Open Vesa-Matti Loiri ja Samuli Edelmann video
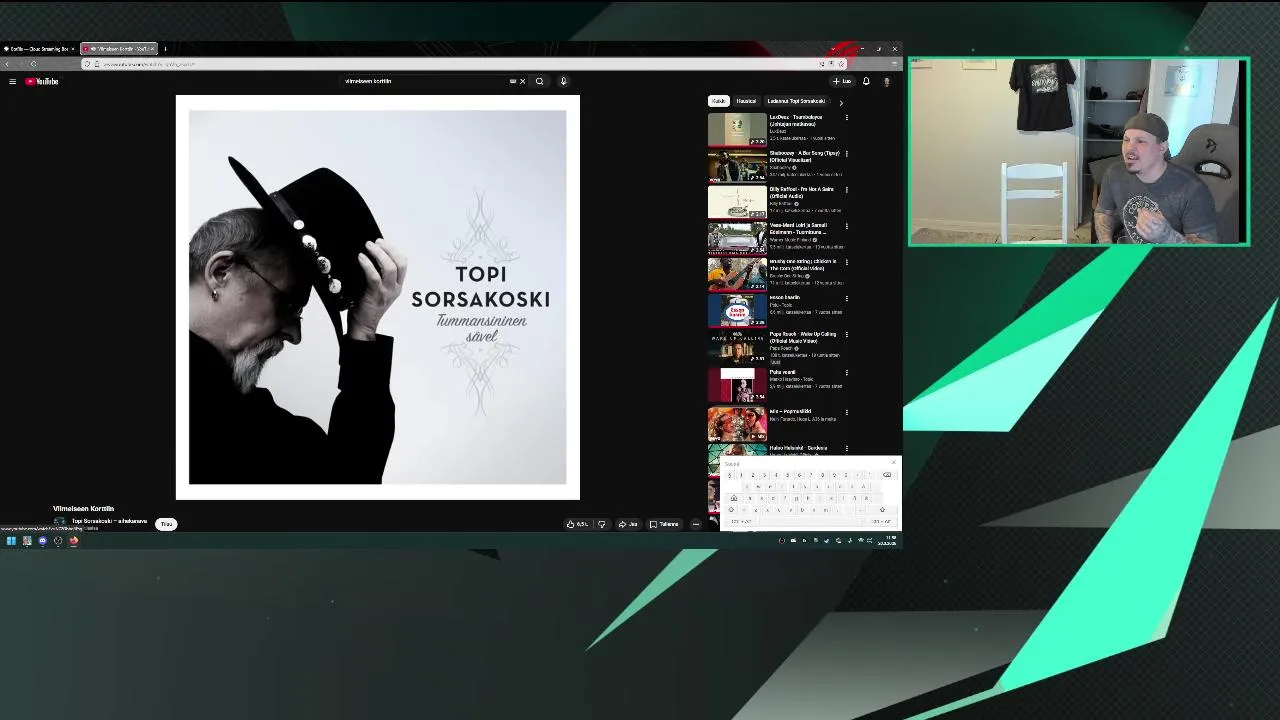The height and width of the screenshot is (720, 1280). coord(737,238)
